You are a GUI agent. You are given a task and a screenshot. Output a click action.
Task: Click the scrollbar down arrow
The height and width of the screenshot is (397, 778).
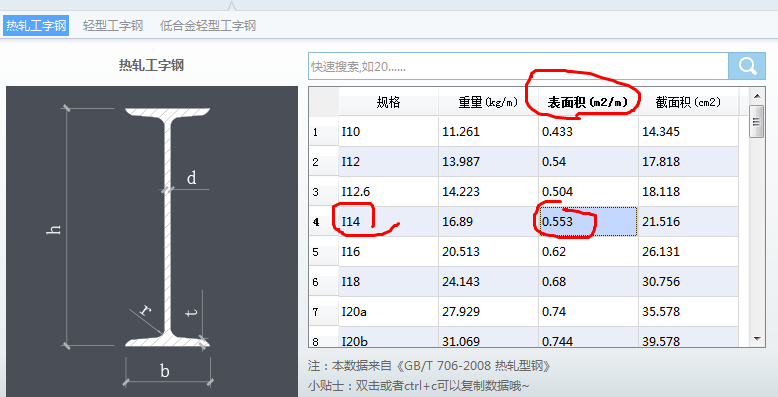pos(757,339)
